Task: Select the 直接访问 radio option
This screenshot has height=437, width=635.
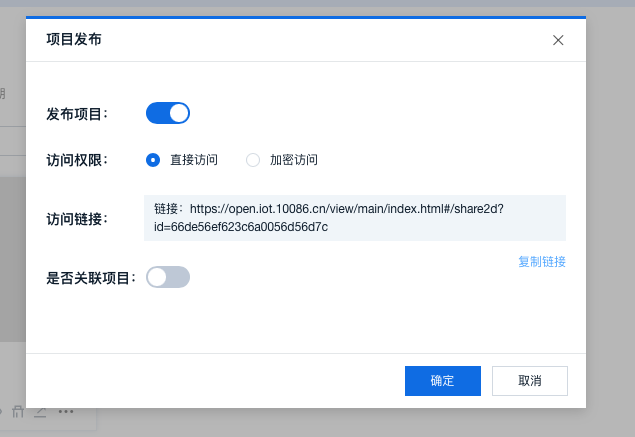Action: click(x=153, y=160)
